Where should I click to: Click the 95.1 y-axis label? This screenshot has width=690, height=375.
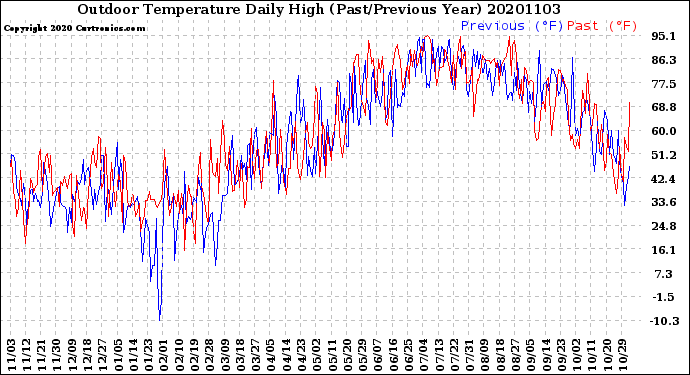click(664, 36)
